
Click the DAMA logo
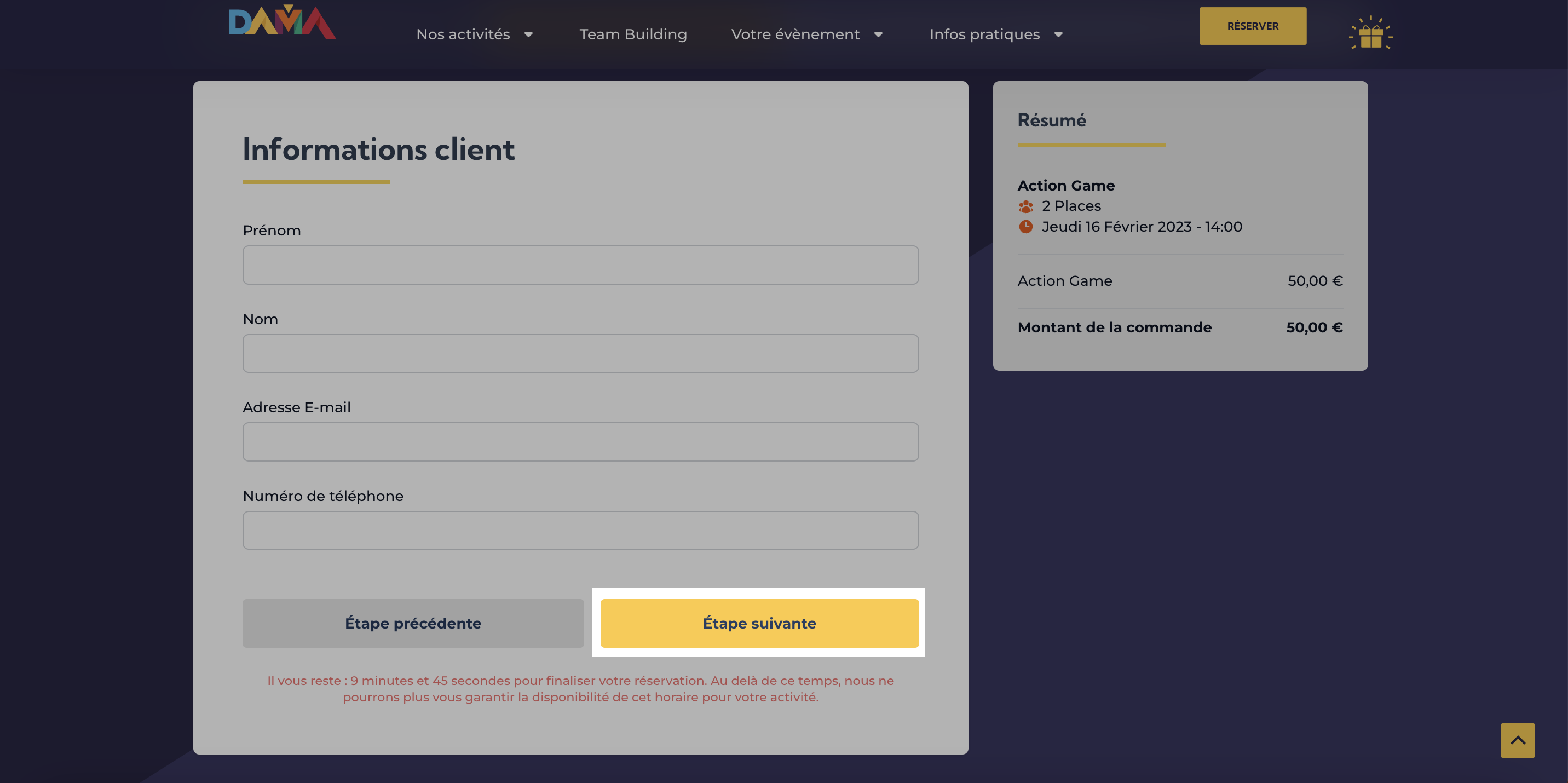pyautogui.click(x=282, y=22)
